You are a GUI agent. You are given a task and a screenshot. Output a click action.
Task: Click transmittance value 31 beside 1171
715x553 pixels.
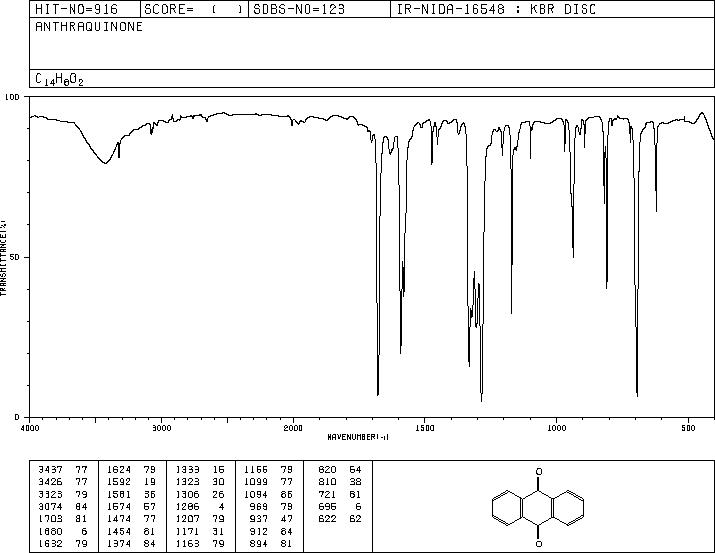[x=218, y=531]
